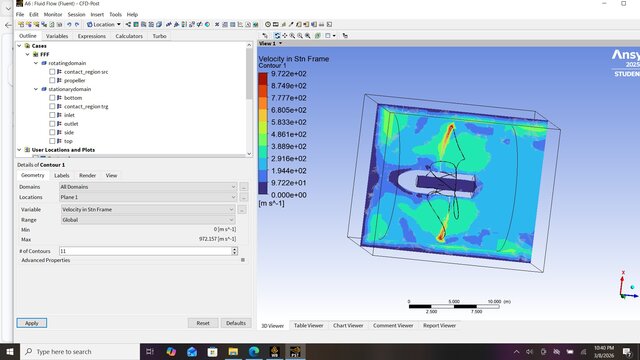The width and height of the screenshot is (640, 360).
Task: Click the Apply button
Action: 31,323
